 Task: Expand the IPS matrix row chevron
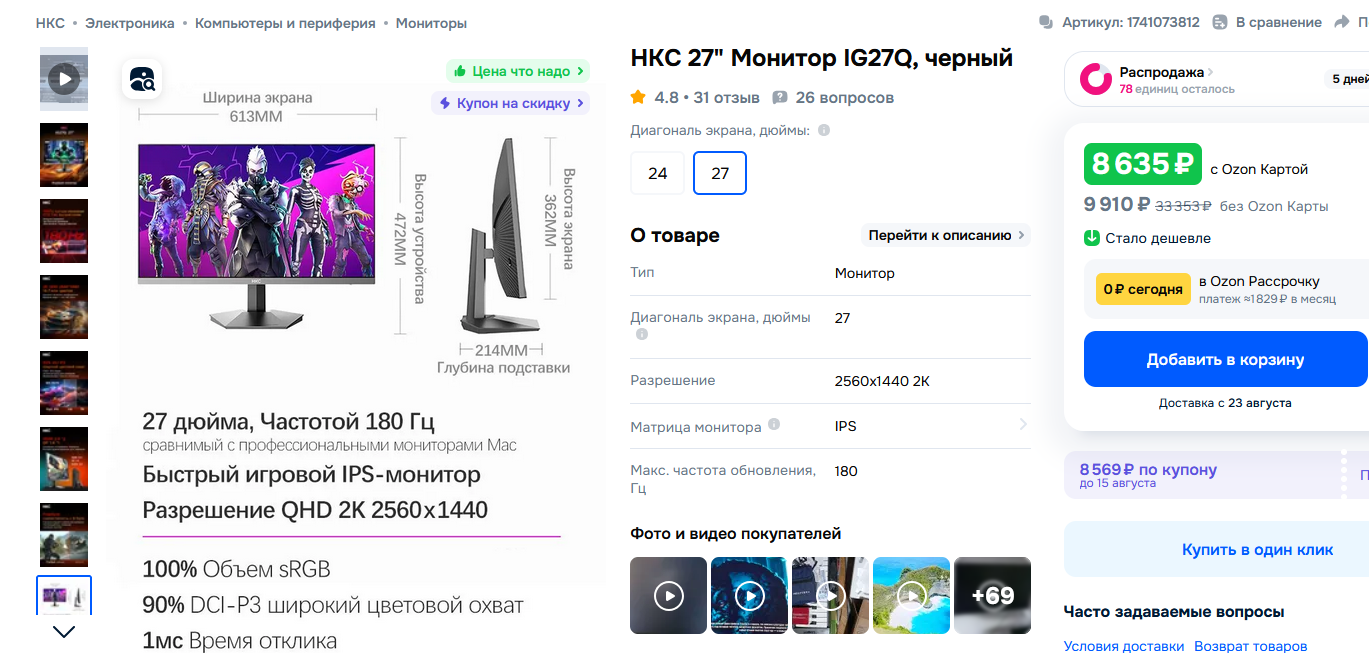click(x=1023, y=425)
